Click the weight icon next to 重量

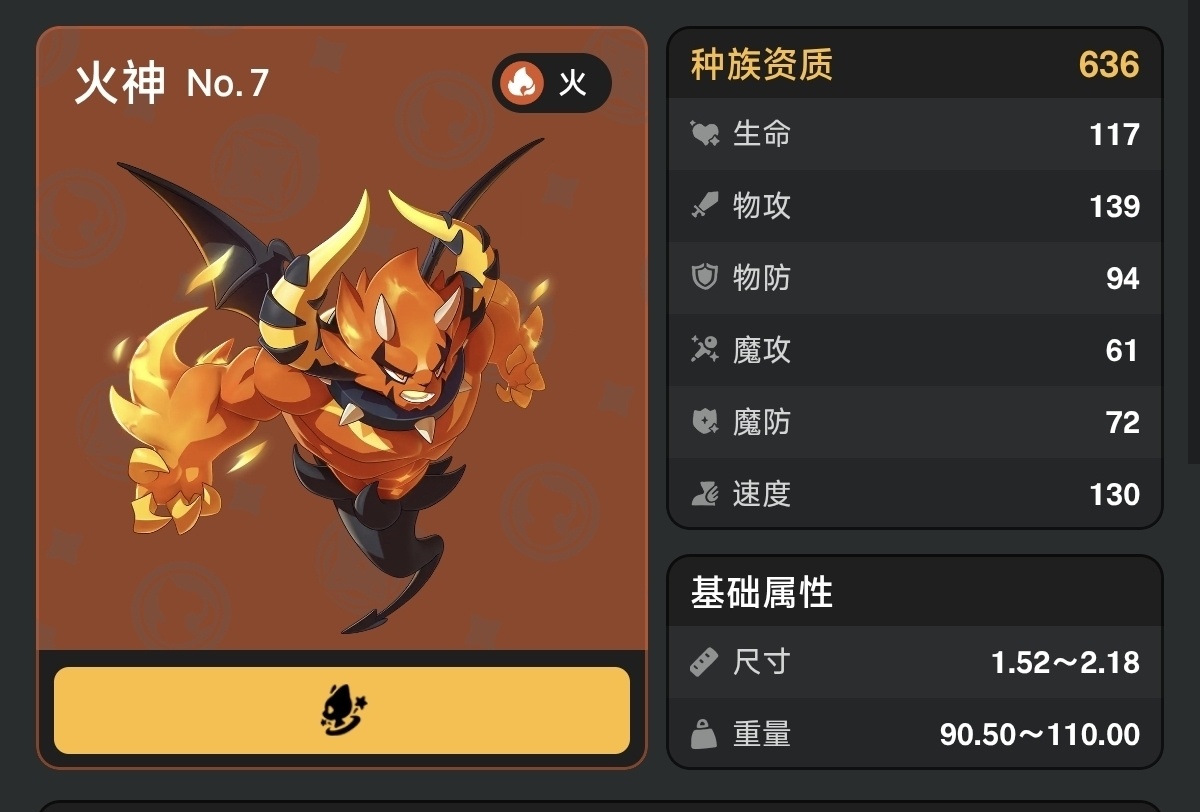click(705, 734)
